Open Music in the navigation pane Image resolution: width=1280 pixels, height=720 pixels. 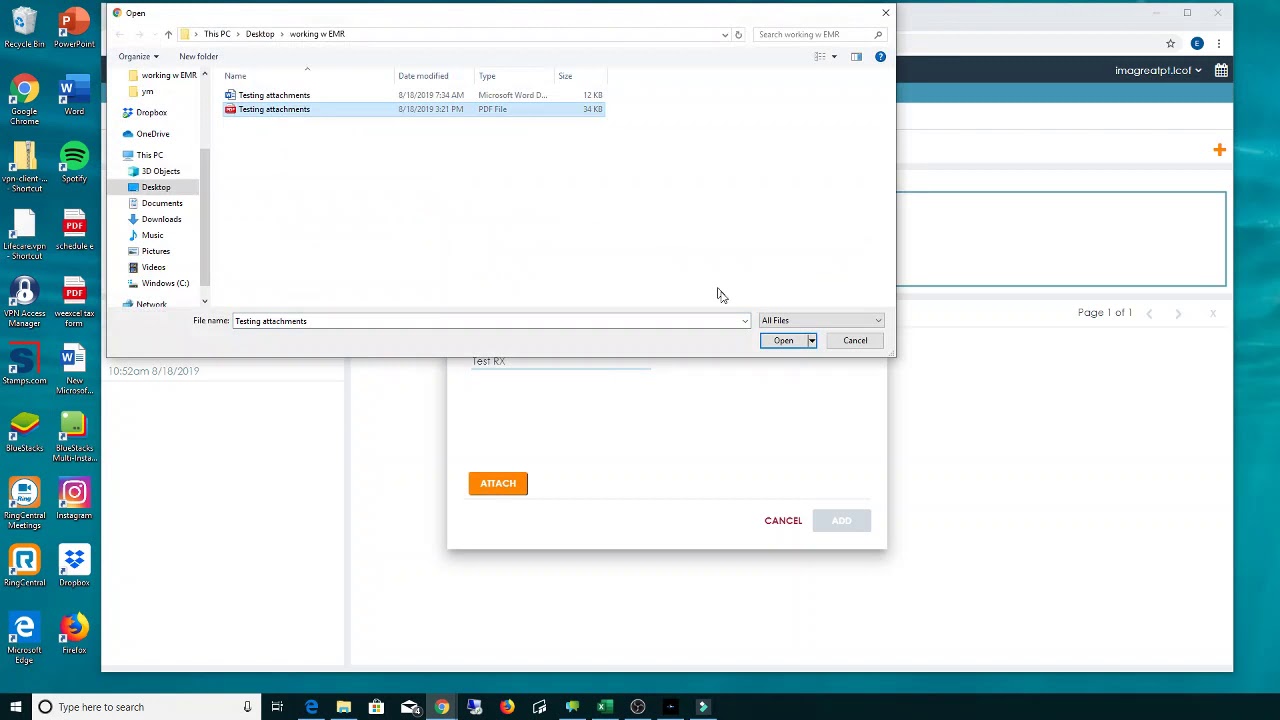(x=152, y=235)
